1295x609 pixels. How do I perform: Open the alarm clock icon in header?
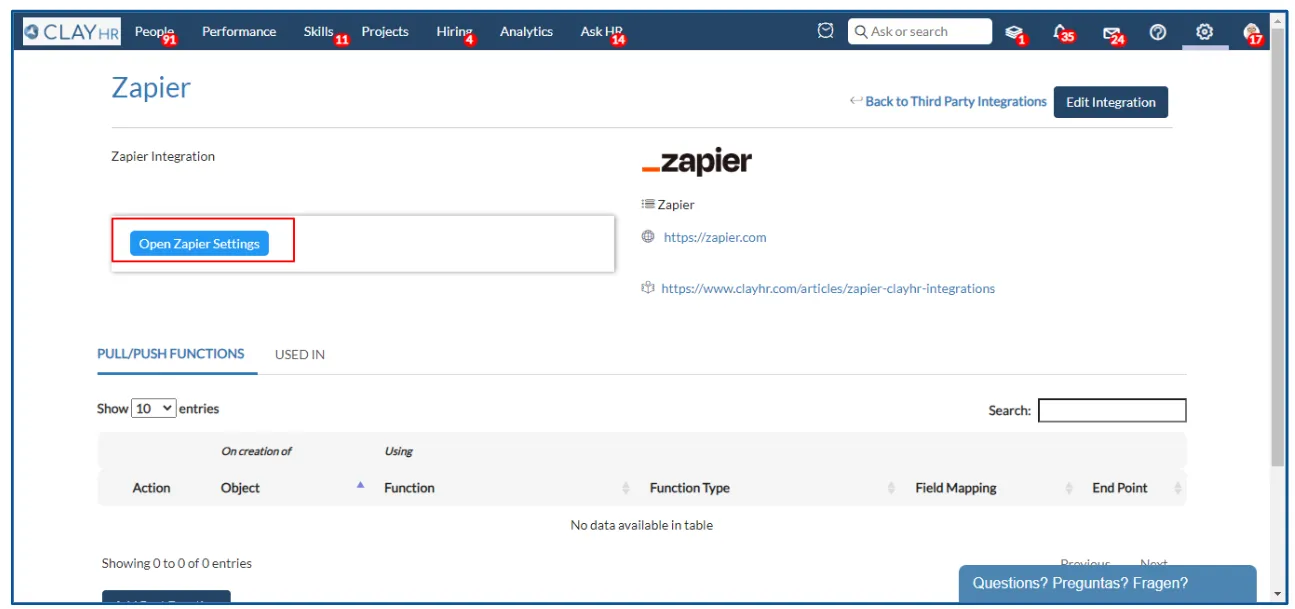[x=826, y=31]
